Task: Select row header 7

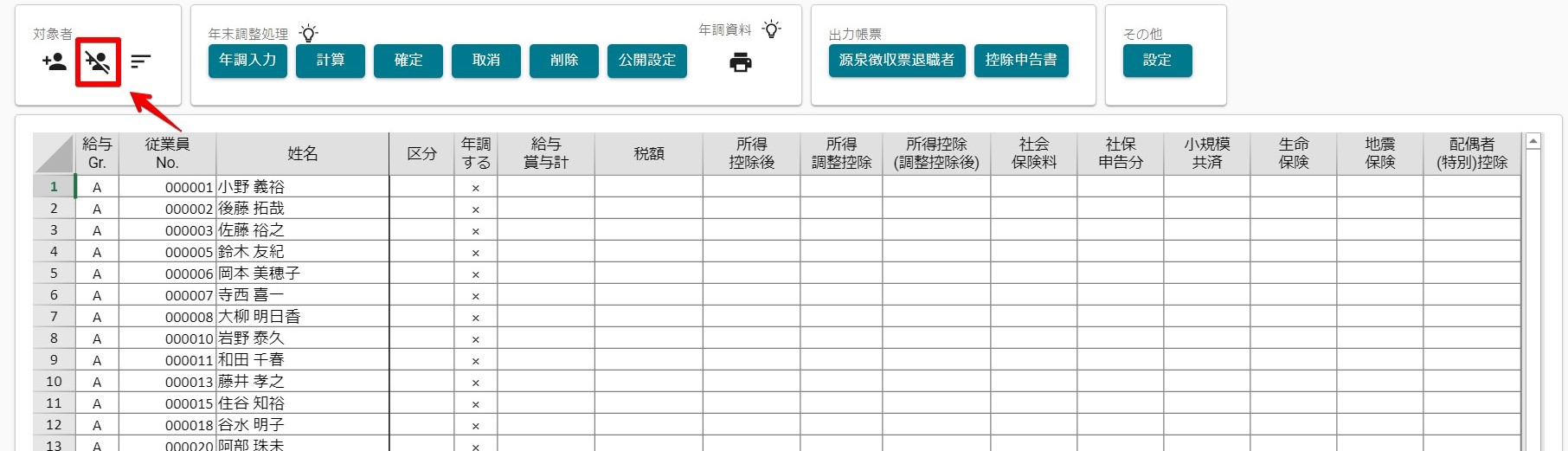Action: pyautogui.click(x=55, y=317)
